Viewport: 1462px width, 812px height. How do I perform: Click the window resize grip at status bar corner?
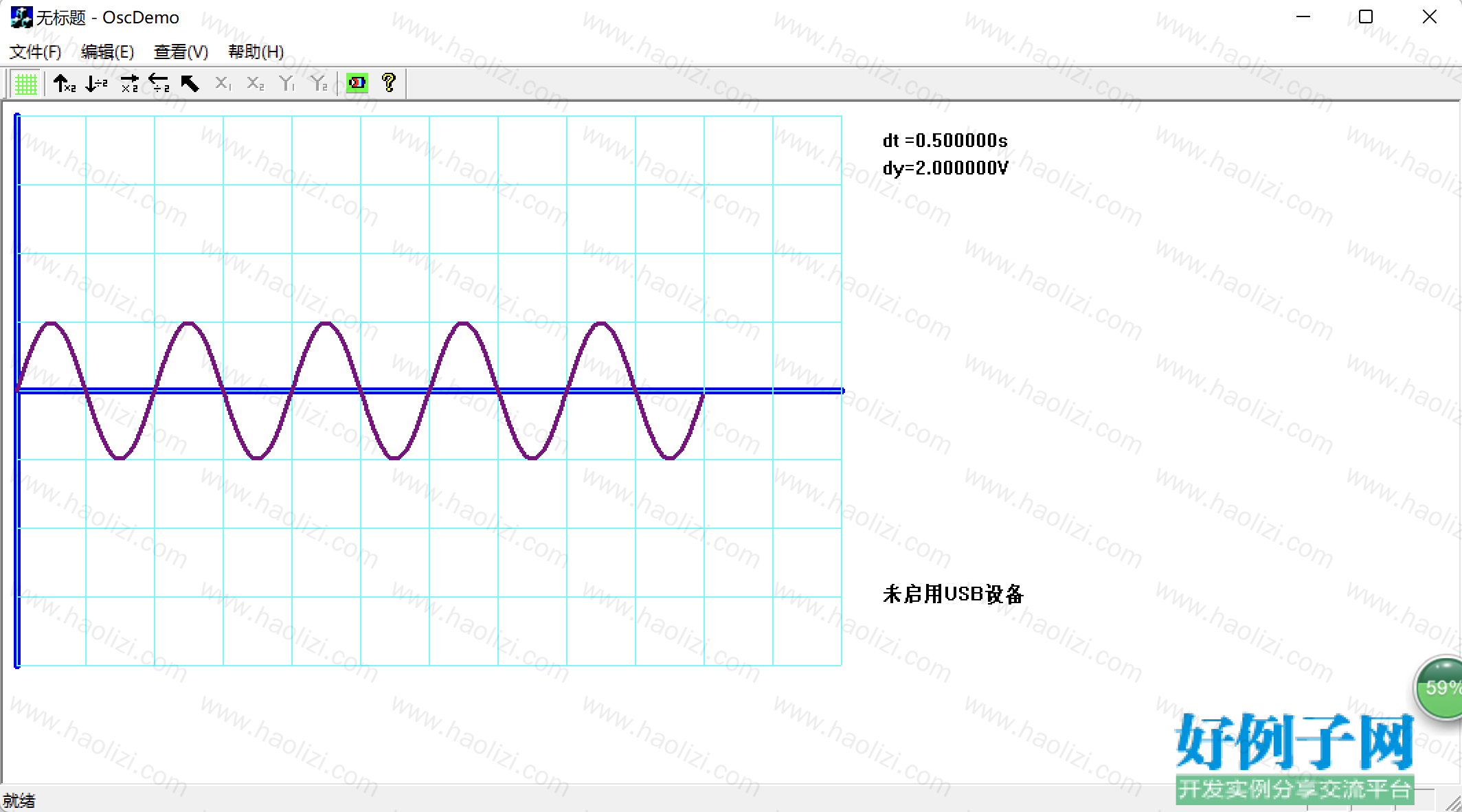point(1452,803)
